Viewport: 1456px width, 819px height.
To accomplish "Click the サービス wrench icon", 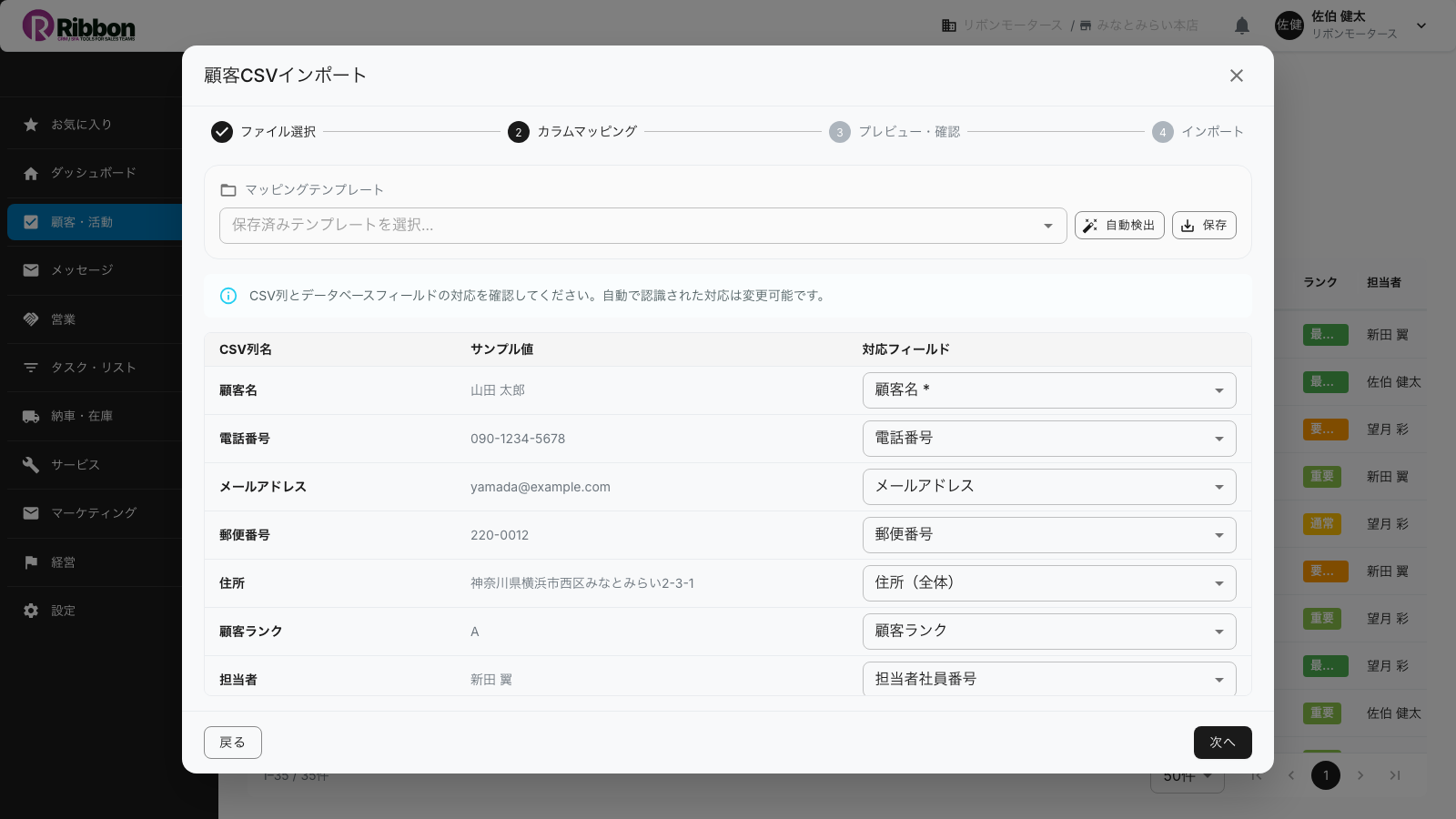I will tap(31, 465).
